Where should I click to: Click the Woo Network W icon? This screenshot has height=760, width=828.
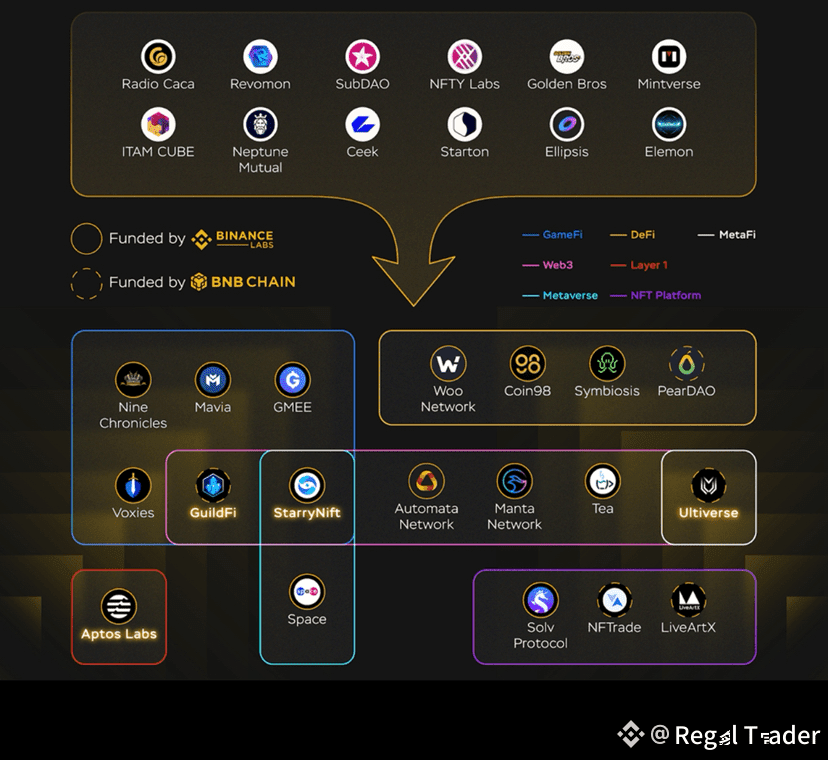coord(448,363)
